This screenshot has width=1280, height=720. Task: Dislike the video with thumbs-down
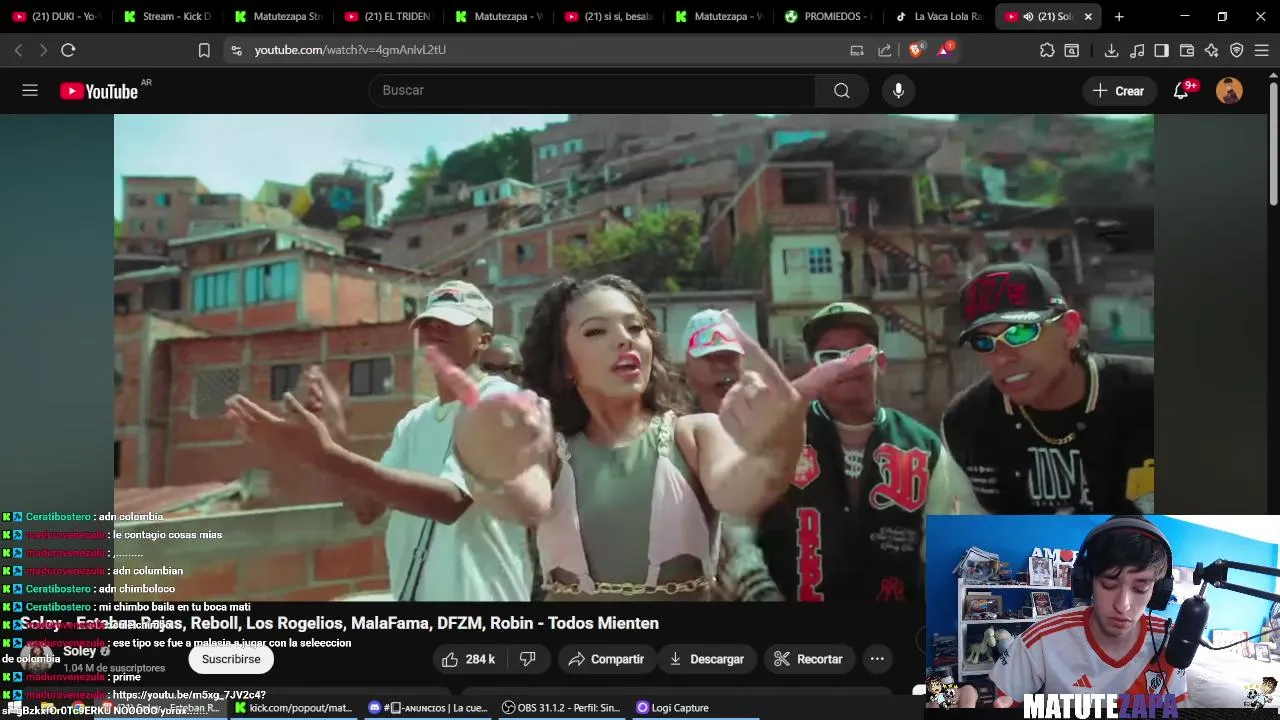(x=528, y=659)
